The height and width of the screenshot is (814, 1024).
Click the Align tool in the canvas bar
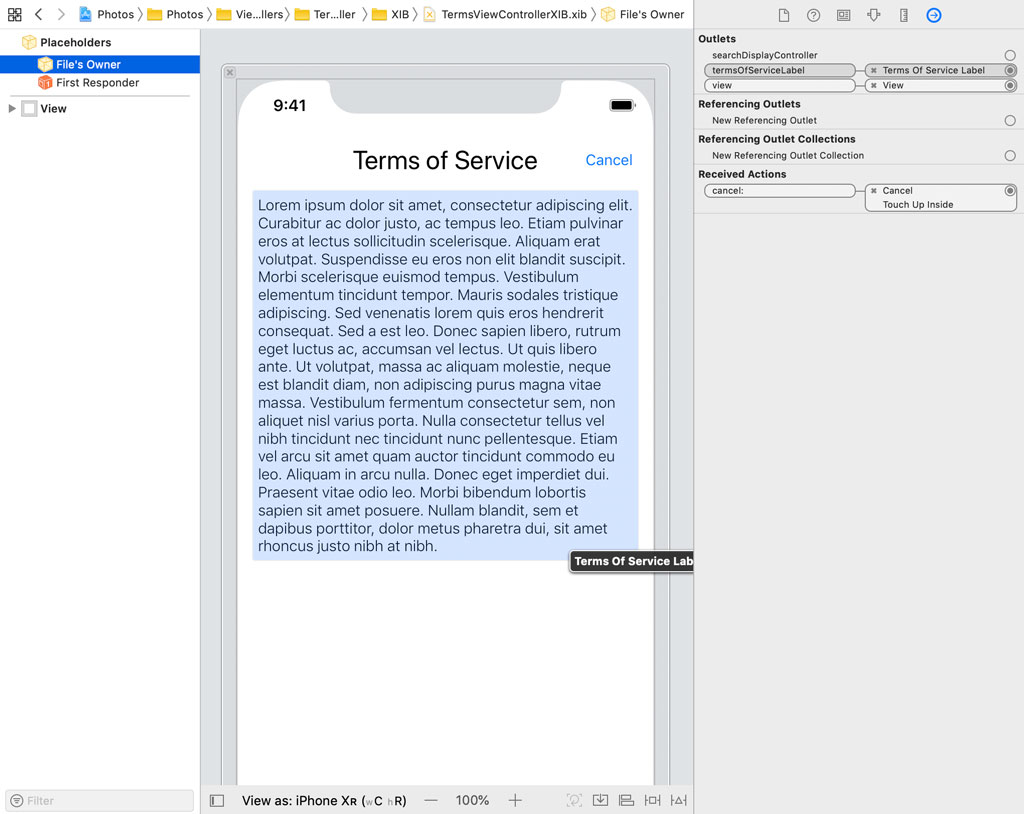[627, 800]
